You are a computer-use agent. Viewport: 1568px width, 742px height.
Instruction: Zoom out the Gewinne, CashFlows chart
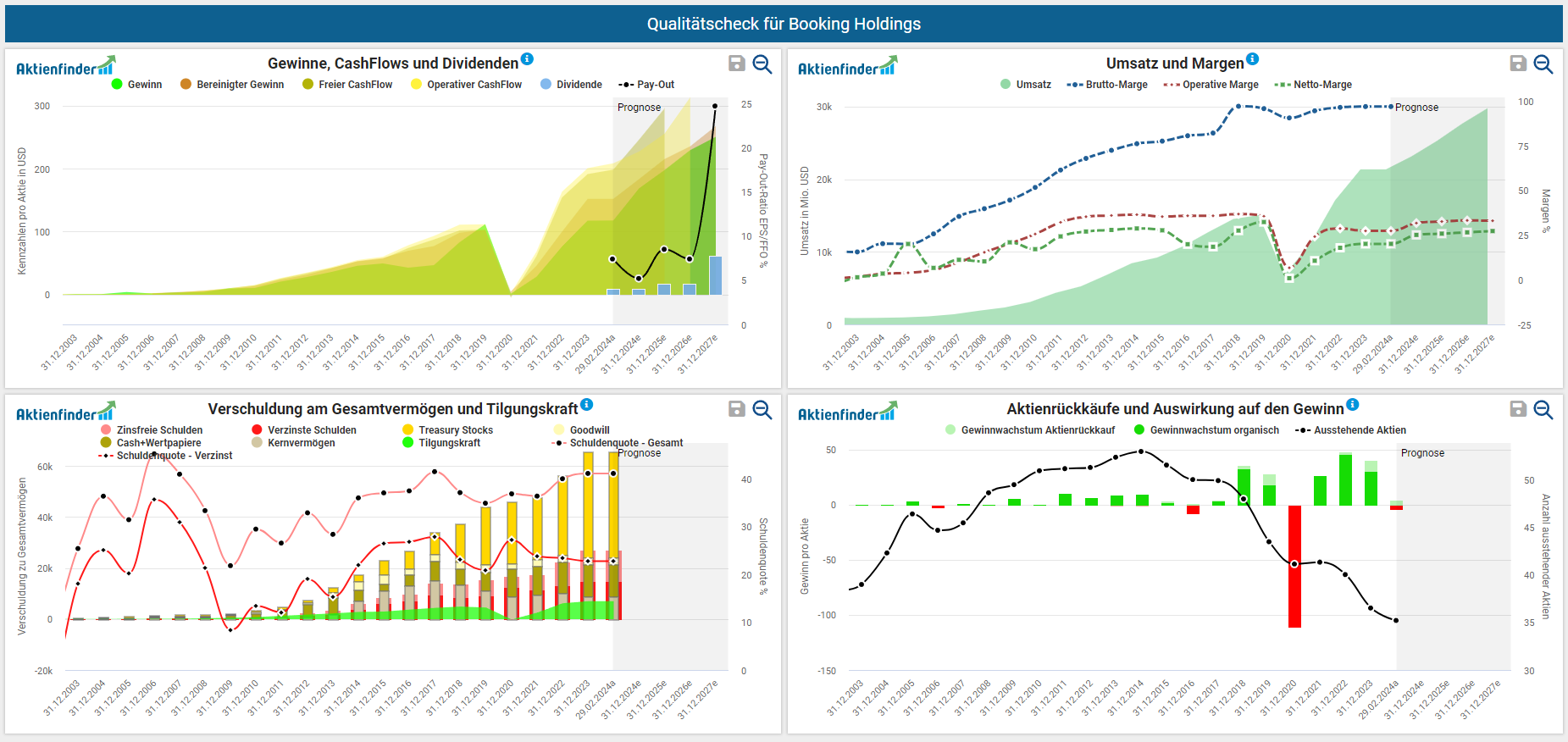pos(762,64)
